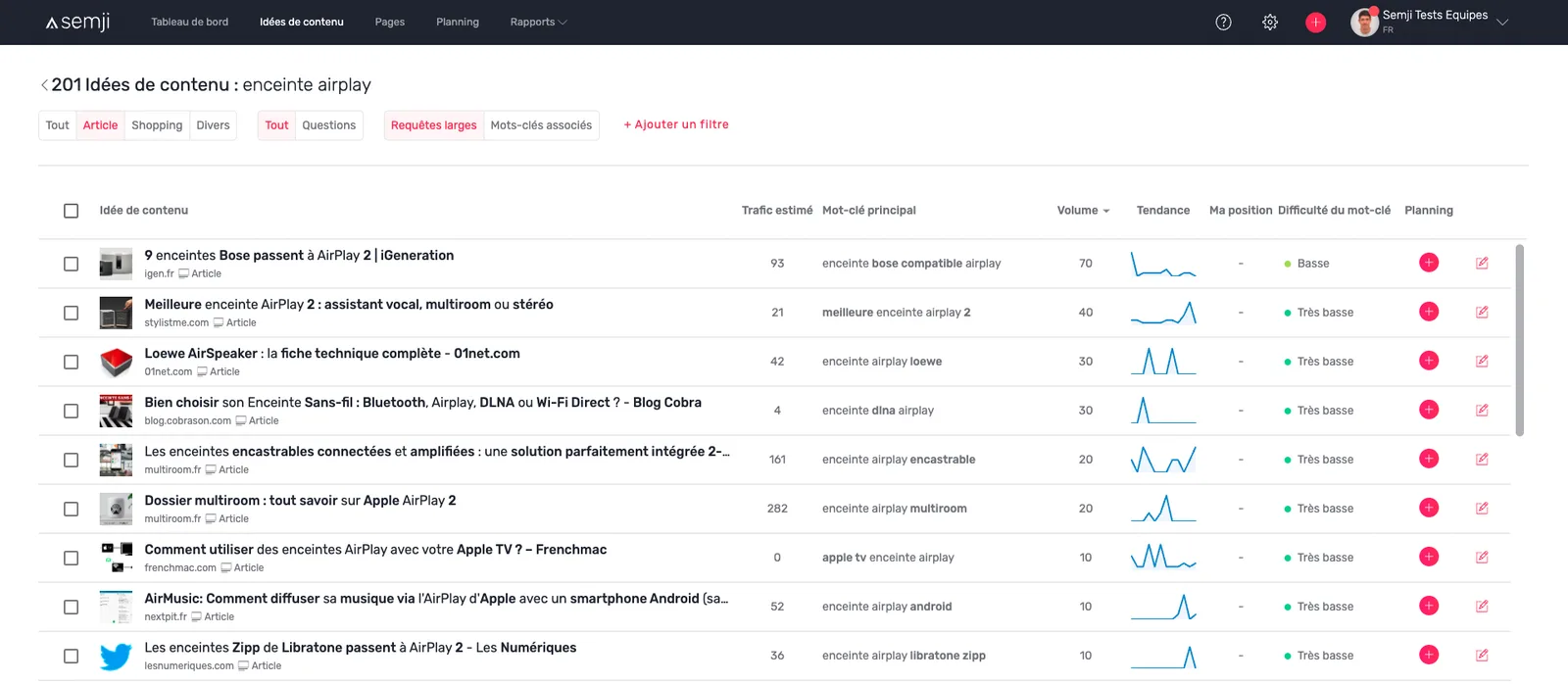Switch to the Pages nav tab
Screen dimensions: 1568x684
point(390,22)
